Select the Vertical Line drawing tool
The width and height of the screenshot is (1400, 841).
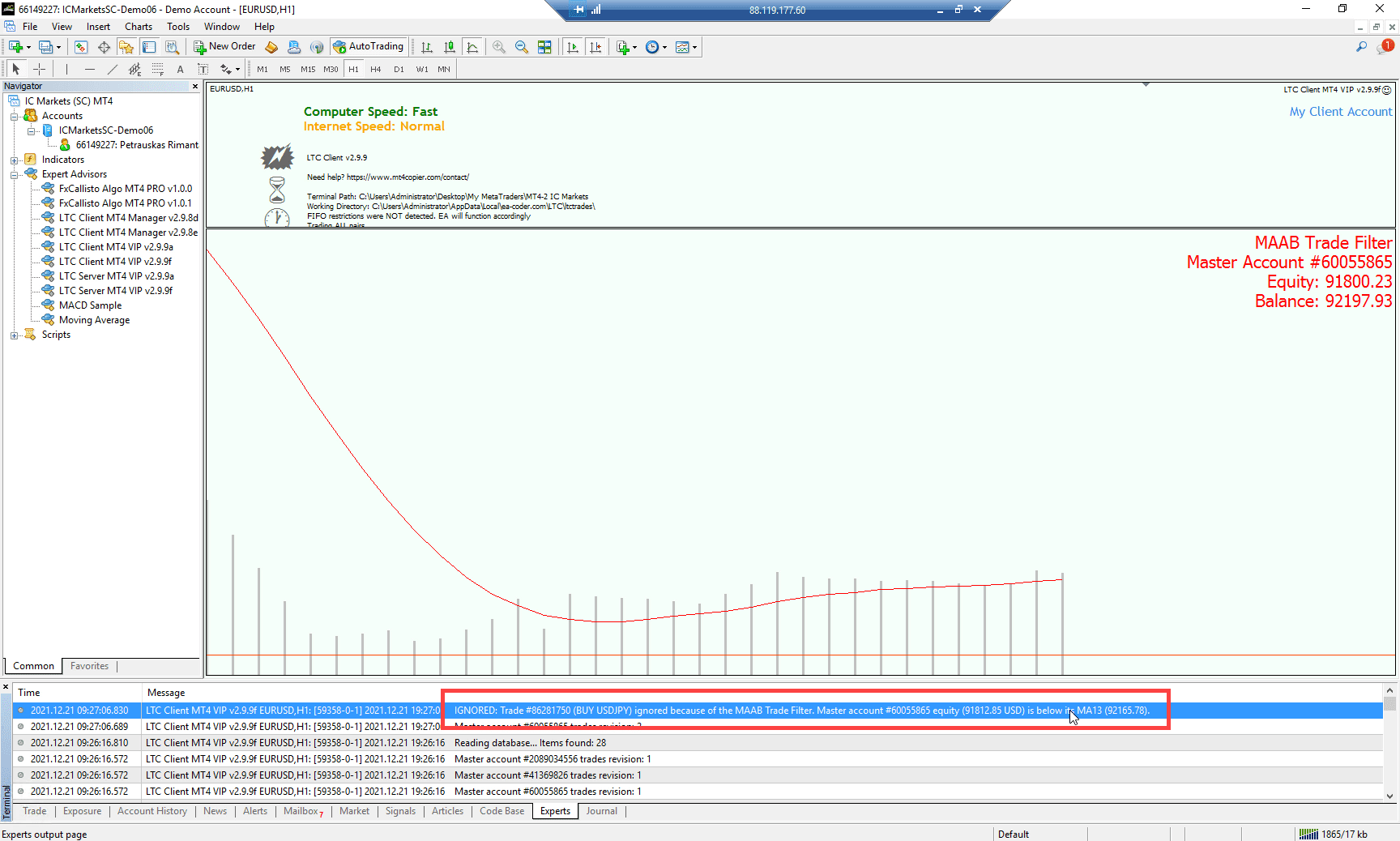67,70
